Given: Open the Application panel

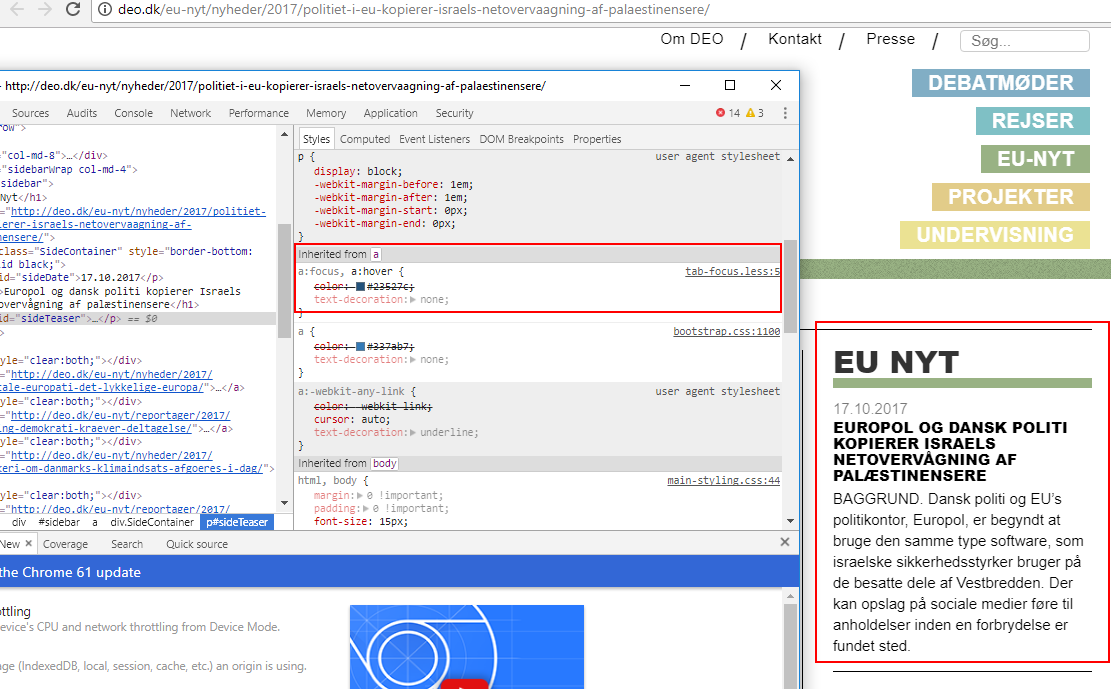Looking at the screenshot, I should tap(390, 113).
